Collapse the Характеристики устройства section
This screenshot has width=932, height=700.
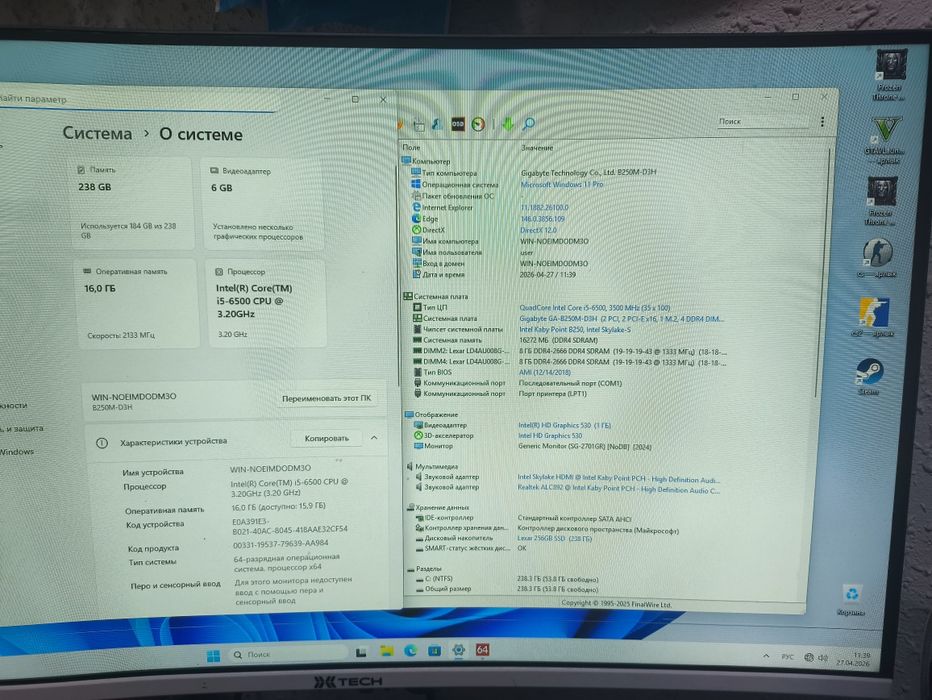pyautogui.click(x=374, y=438)
